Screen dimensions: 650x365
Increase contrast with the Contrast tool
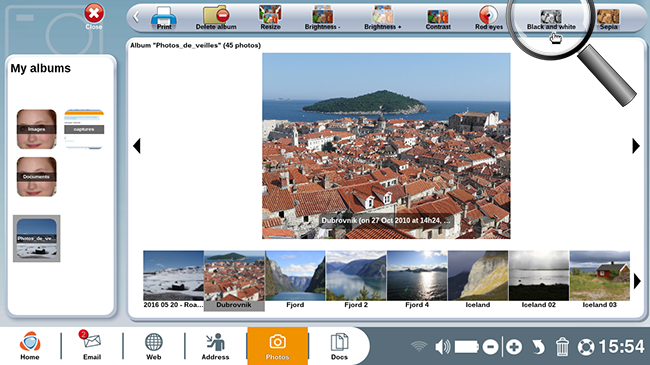point(438,19)
